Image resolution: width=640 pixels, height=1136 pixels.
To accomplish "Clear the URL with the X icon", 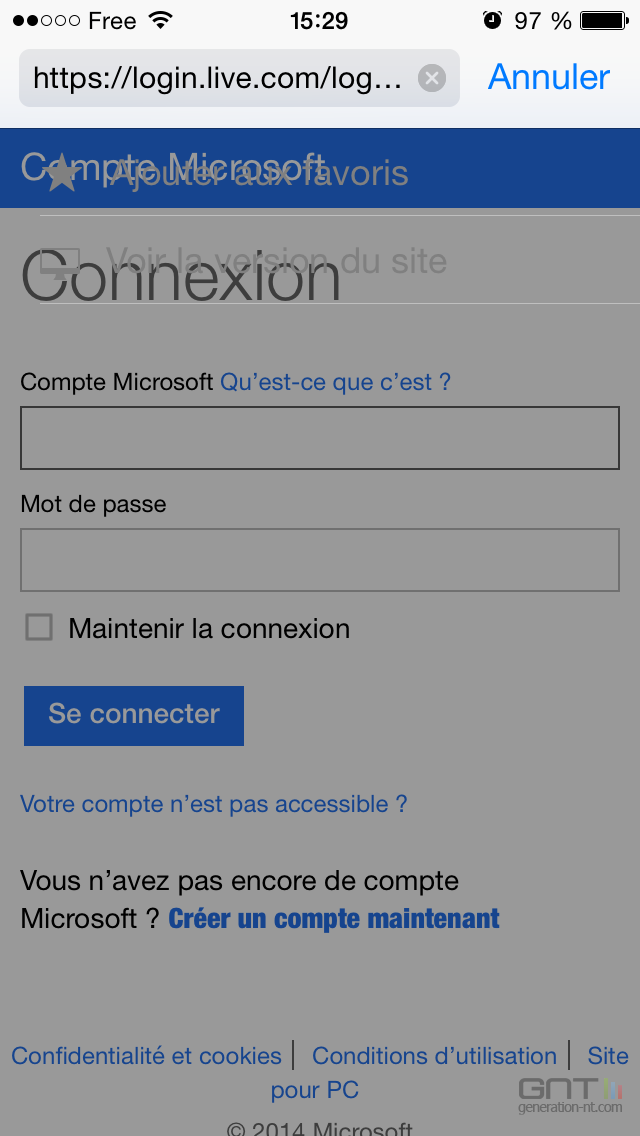I will point(431,78).
